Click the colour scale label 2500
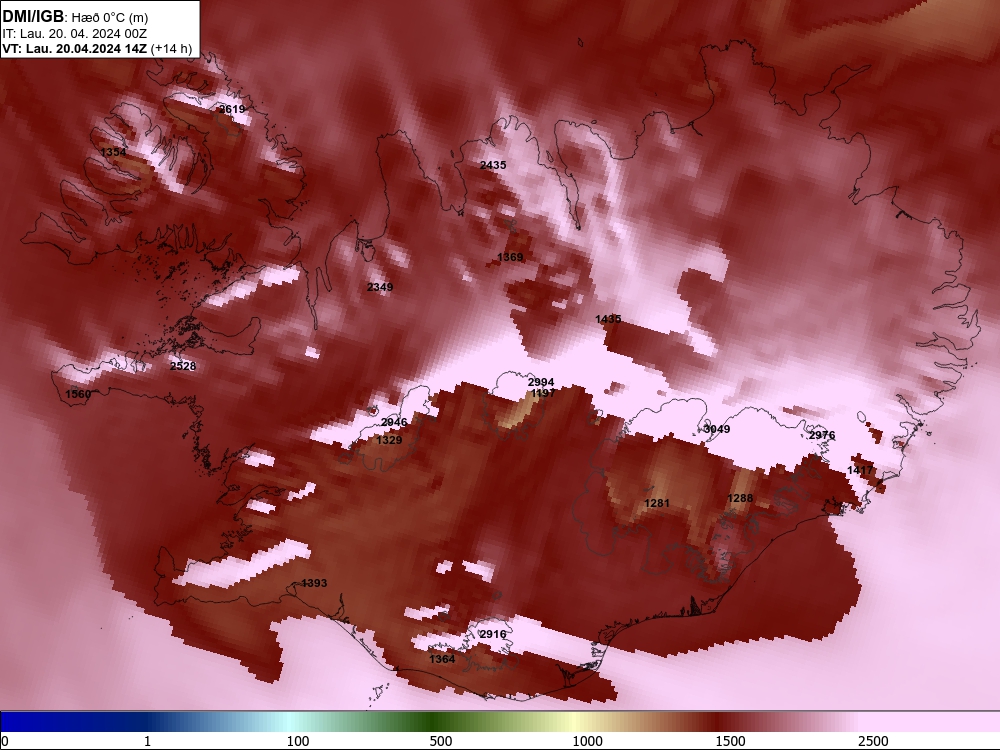Screen dimensions: 1000x750 coord(873,741)
